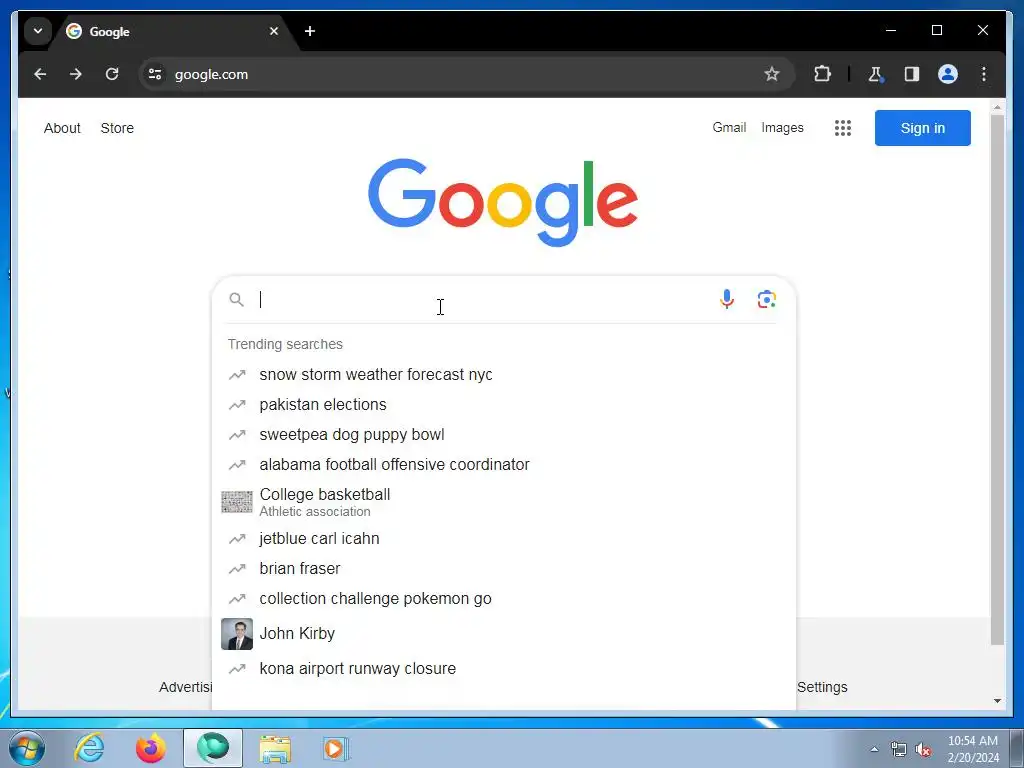Click the blue Sign in button

[922, 128]
